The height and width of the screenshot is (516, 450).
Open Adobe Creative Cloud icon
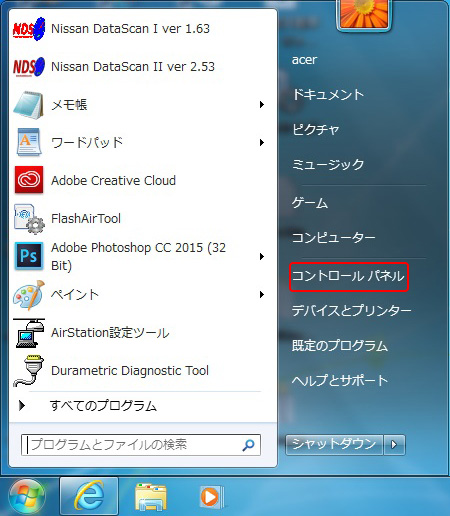coord(29,180)
